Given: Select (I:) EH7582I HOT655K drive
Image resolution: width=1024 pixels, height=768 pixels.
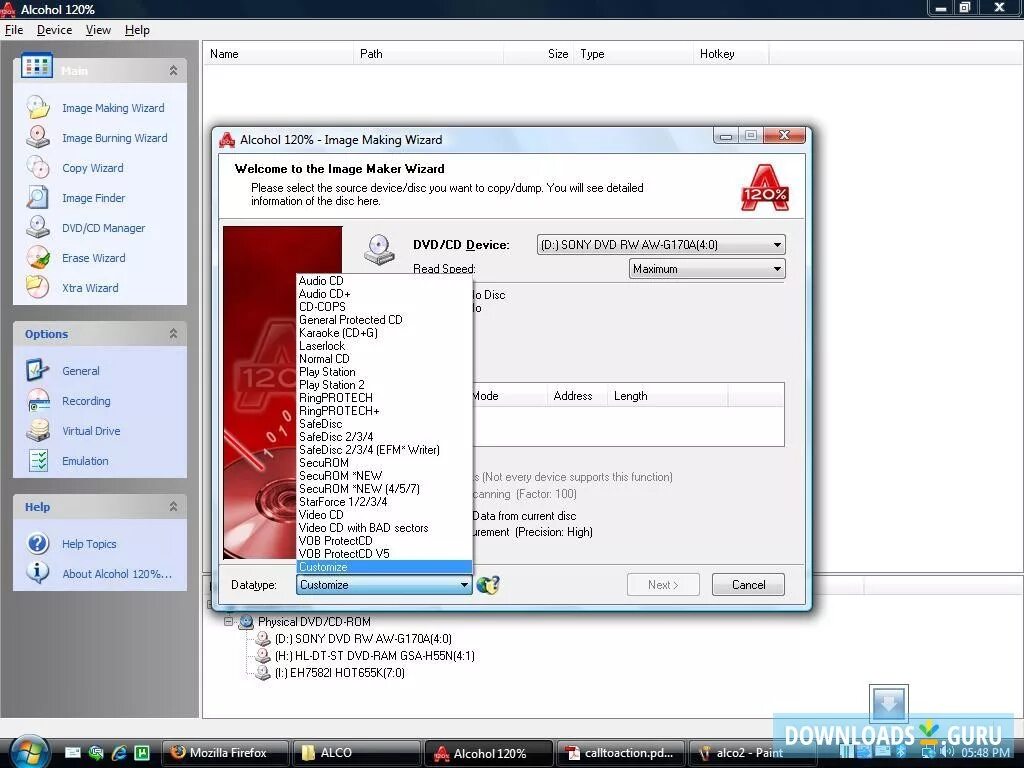Looking at the screenshot, I should pos(340,673).
